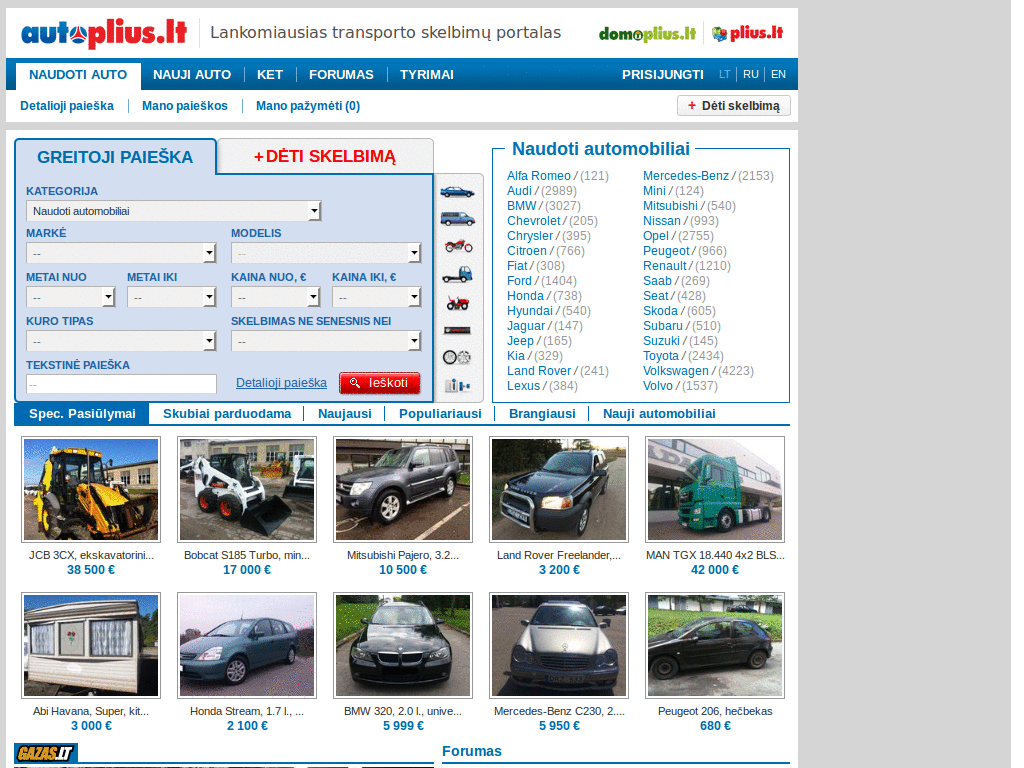The image size is (1024, 768).
Task: Open the Audi brand link
Action: [x=519, y=191]
